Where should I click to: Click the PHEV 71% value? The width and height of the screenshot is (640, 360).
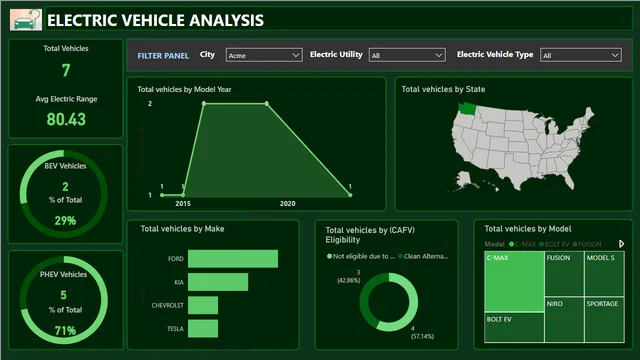[65, 330]
